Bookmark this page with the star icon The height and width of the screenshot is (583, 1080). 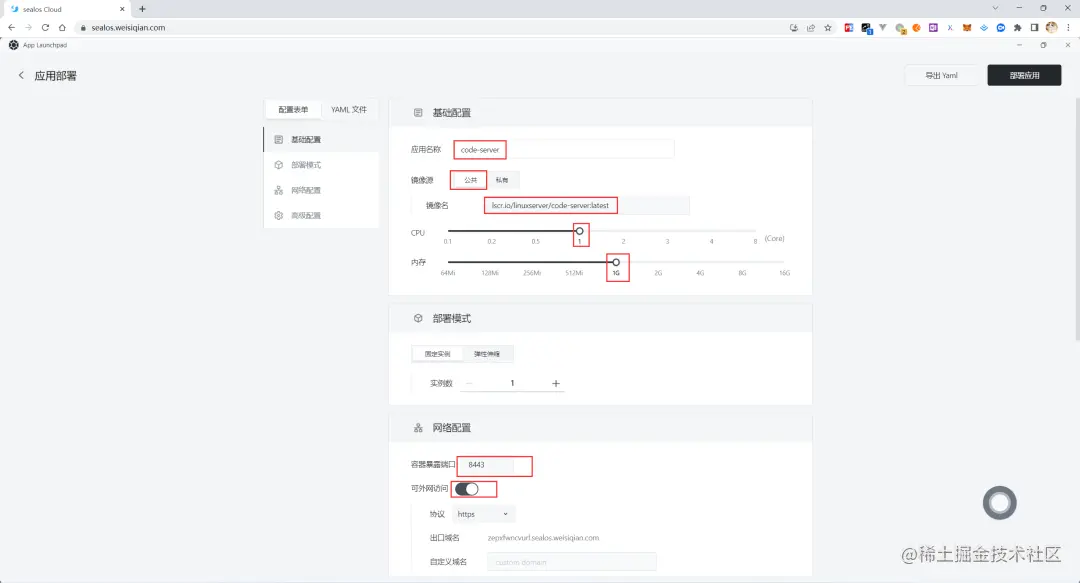pyautogui.click(x=828, y=28)
